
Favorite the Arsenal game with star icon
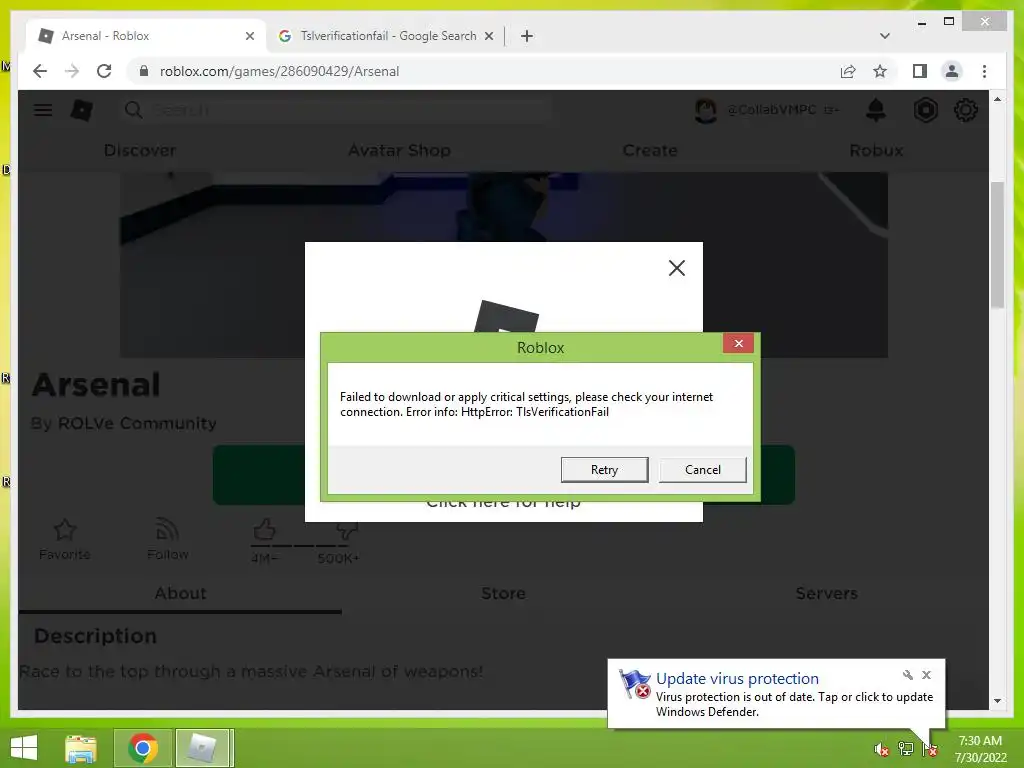coord(65,530)
